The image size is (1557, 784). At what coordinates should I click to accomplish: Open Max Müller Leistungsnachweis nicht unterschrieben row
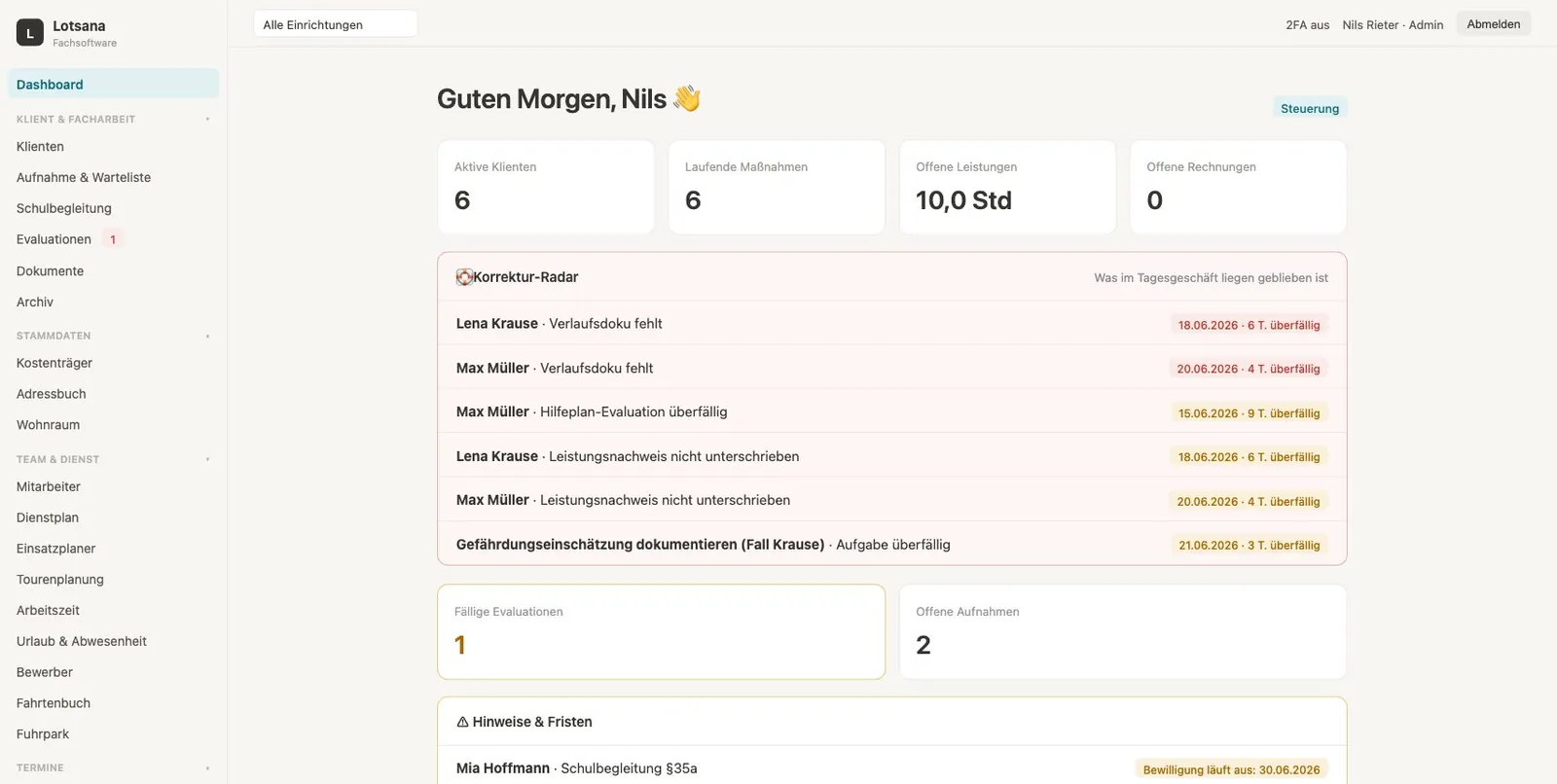(892, 500)
